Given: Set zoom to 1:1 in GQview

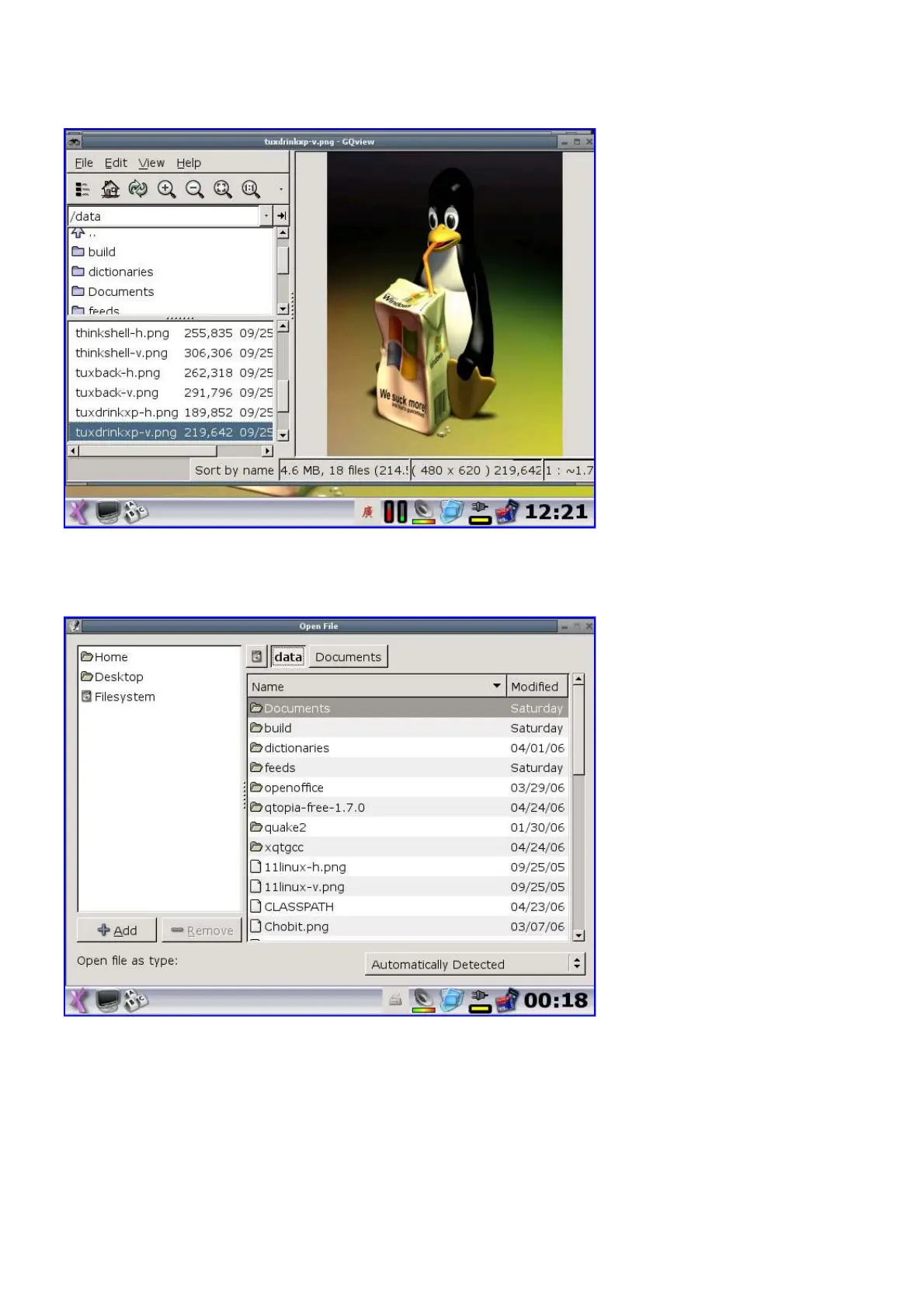Looking at the screenshot, I should point(250,189).
